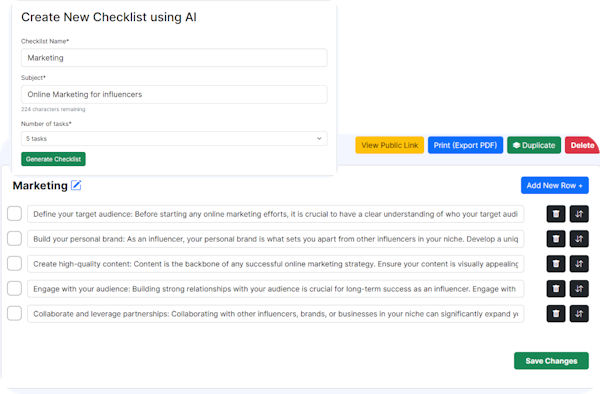Delete the 'Collaborate and leverage partnerships' row

[556, 314]
